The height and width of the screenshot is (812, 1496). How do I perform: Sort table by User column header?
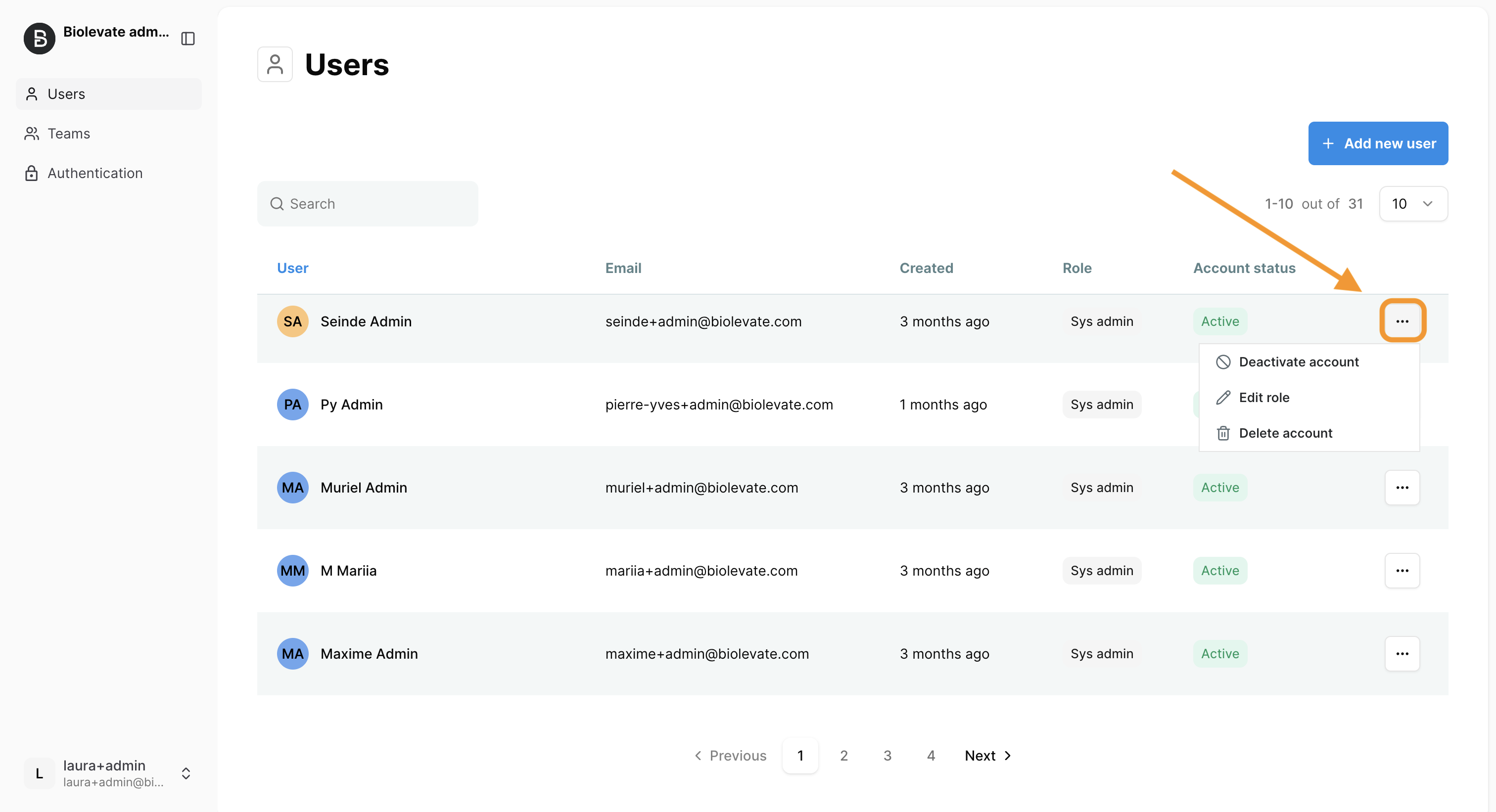292,268
